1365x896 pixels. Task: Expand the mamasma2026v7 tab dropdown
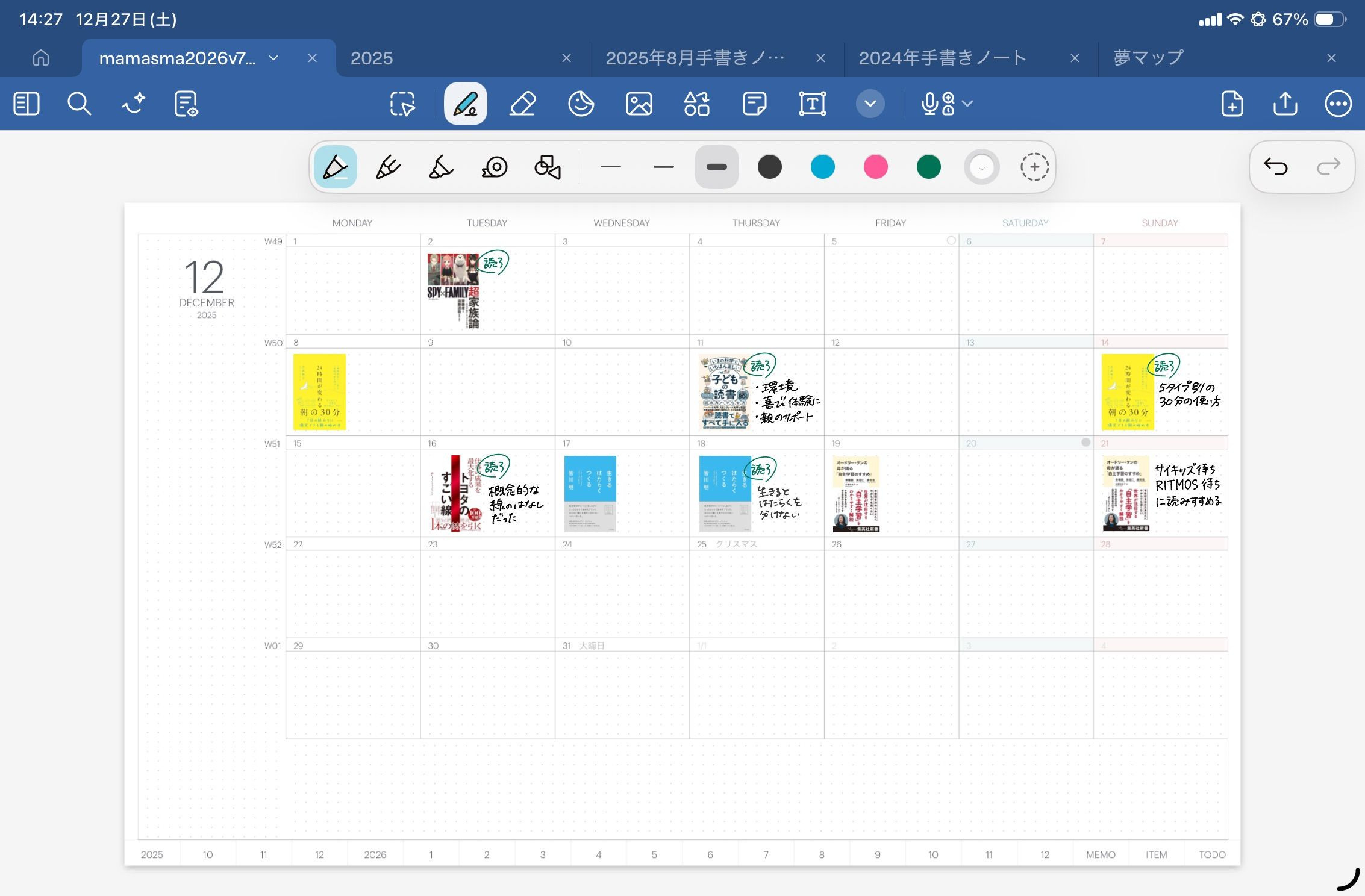point(273,58)
